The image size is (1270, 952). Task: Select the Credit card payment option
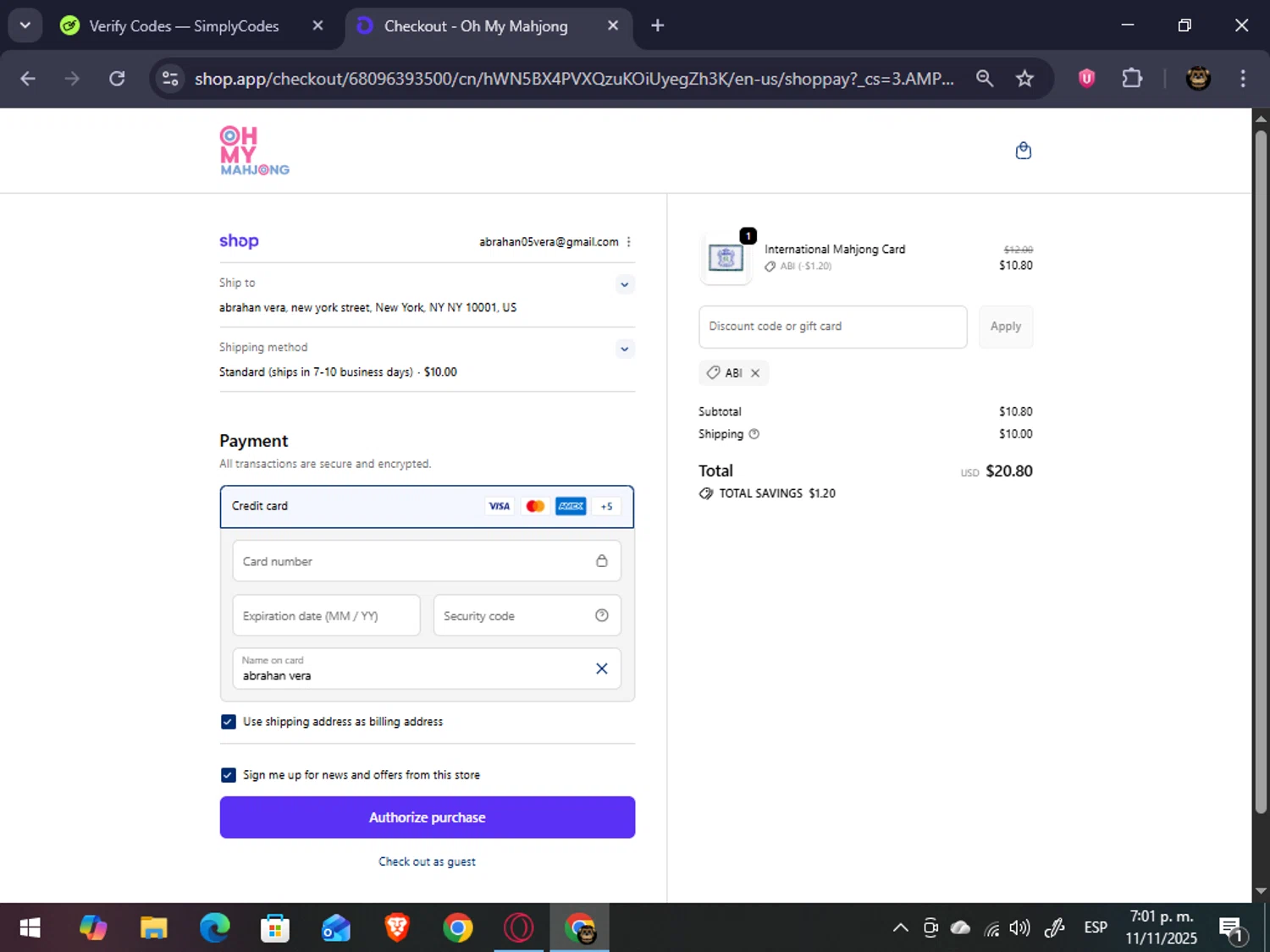tap(427, 506)
